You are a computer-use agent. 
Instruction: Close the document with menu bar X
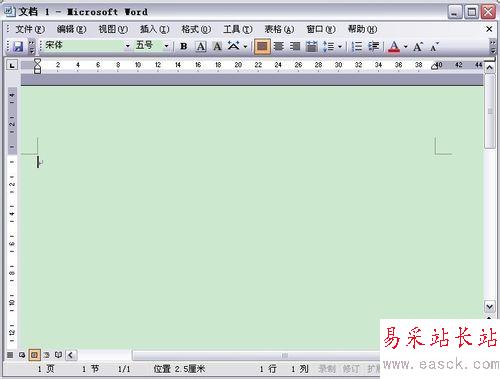tap(489, 29)
